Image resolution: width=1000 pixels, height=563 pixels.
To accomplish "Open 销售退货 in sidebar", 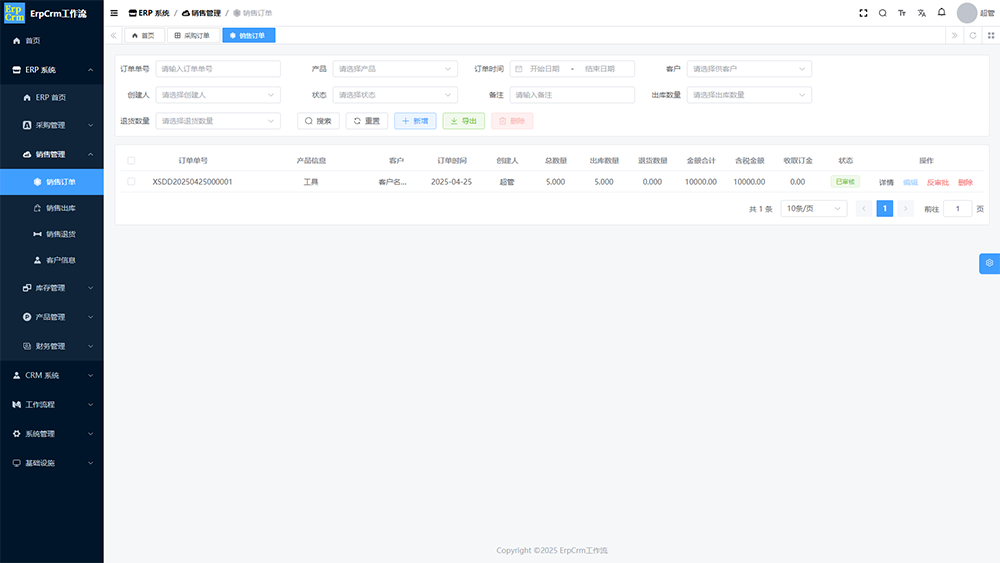I will [52, 234].
